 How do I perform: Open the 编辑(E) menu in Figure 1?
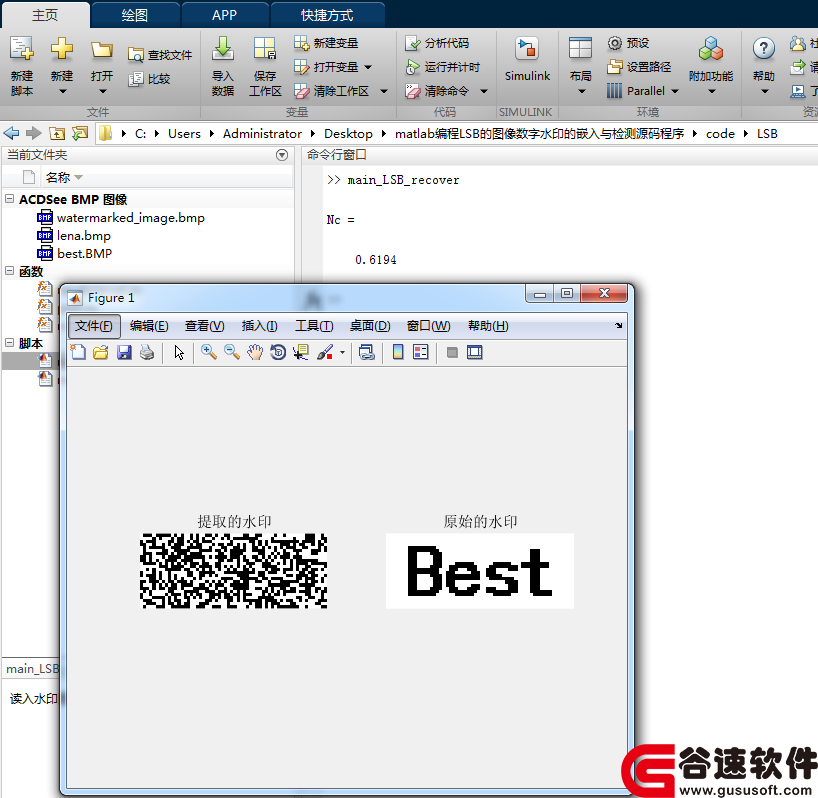tap(149, 326)
